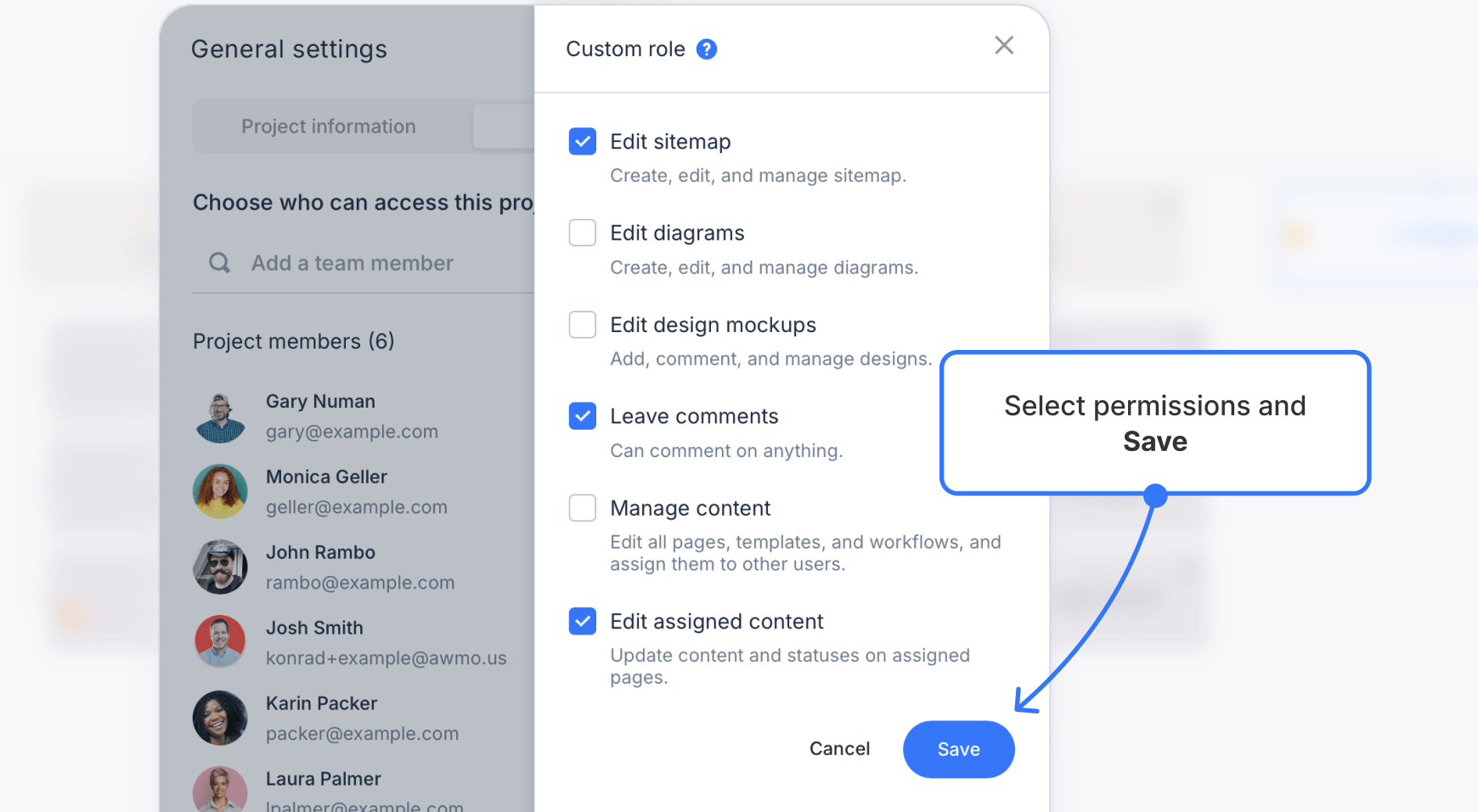Uncheck the Edit assigned content permission
The image size is (1478, 812).
[x=582, y=621]
